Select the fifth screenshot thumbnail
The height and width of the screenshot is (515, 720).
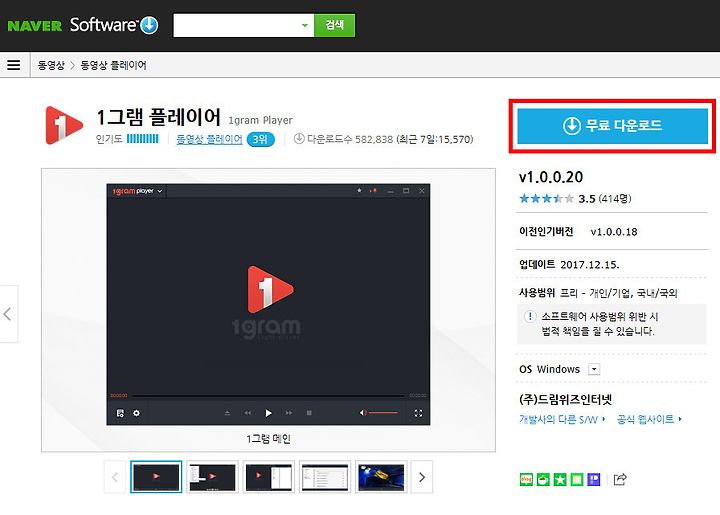coord(381,477)
